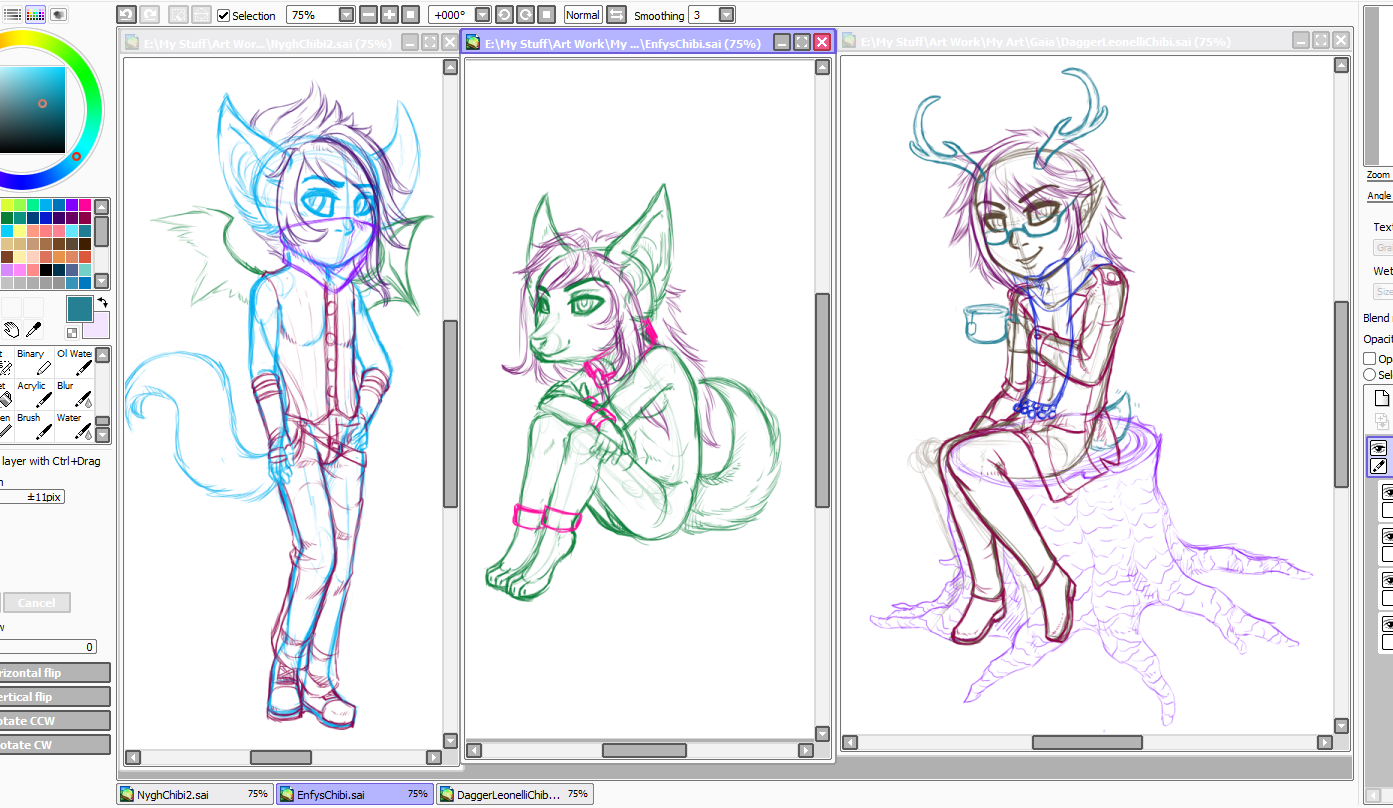Click the transparency toggle under the color swatch

72,332
